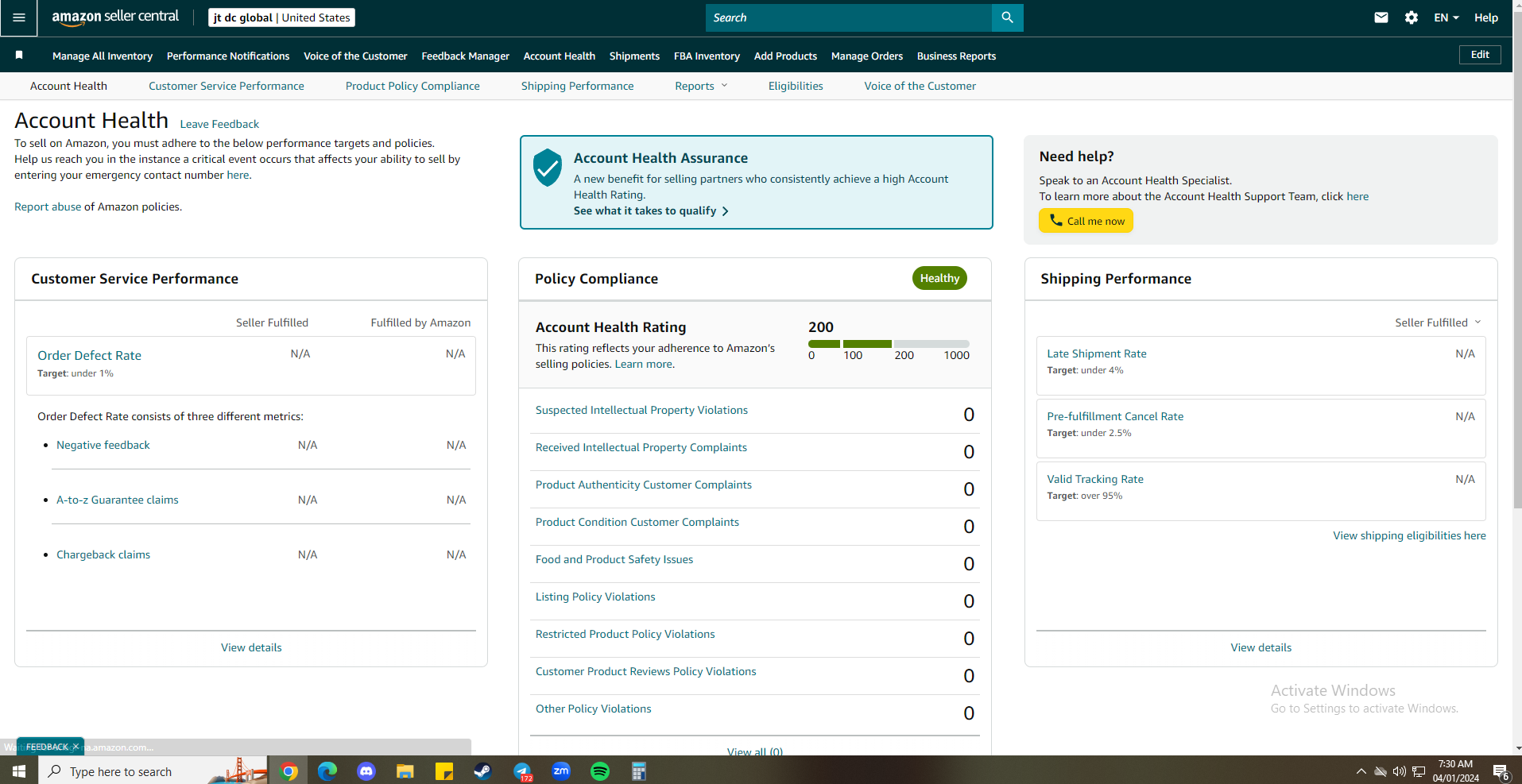Click the bookmark flag icon
Screen dimensions: 1522x784
tap(19, 56)
